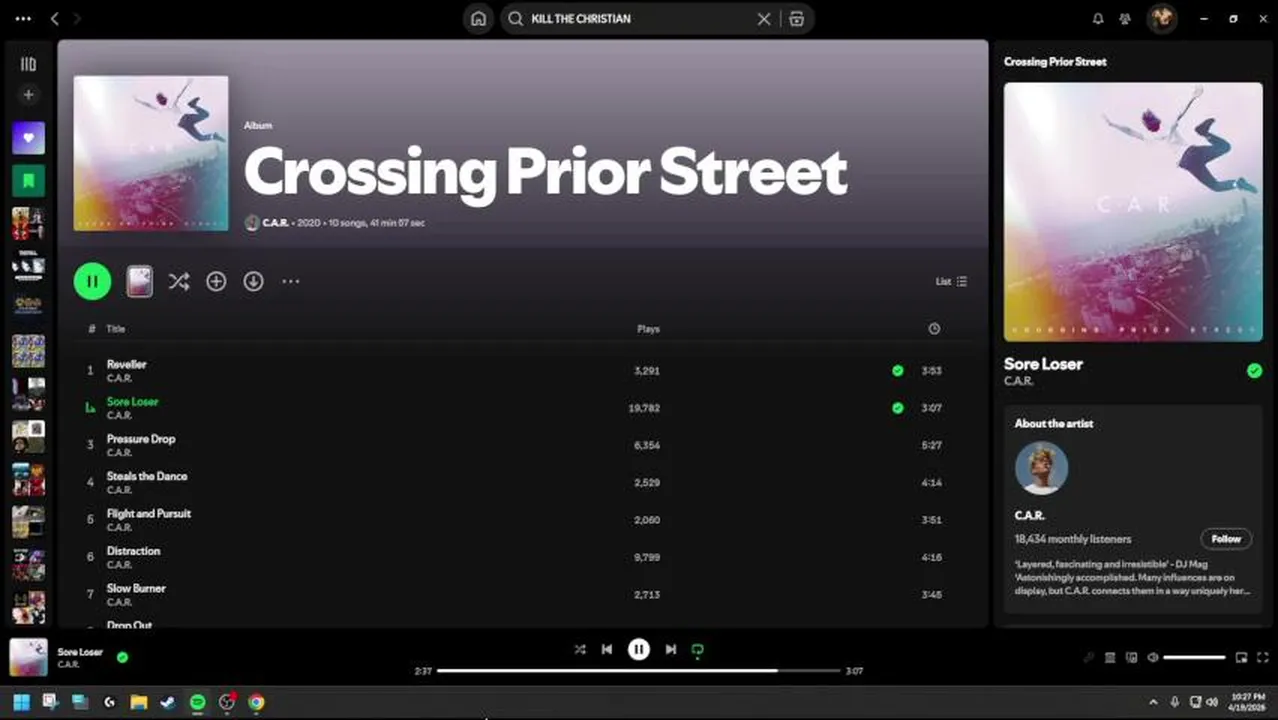
Task: Click Sore Loser title in Now Playing panel
Action: point(1043,364)
